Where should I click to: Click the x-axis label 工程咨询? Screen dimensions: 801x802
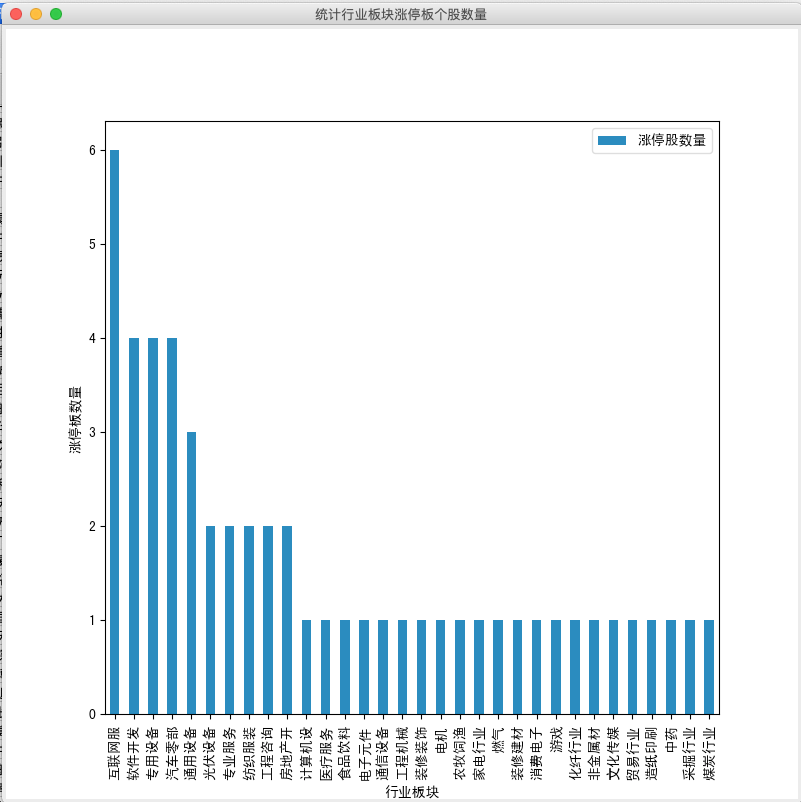point(268,753)
